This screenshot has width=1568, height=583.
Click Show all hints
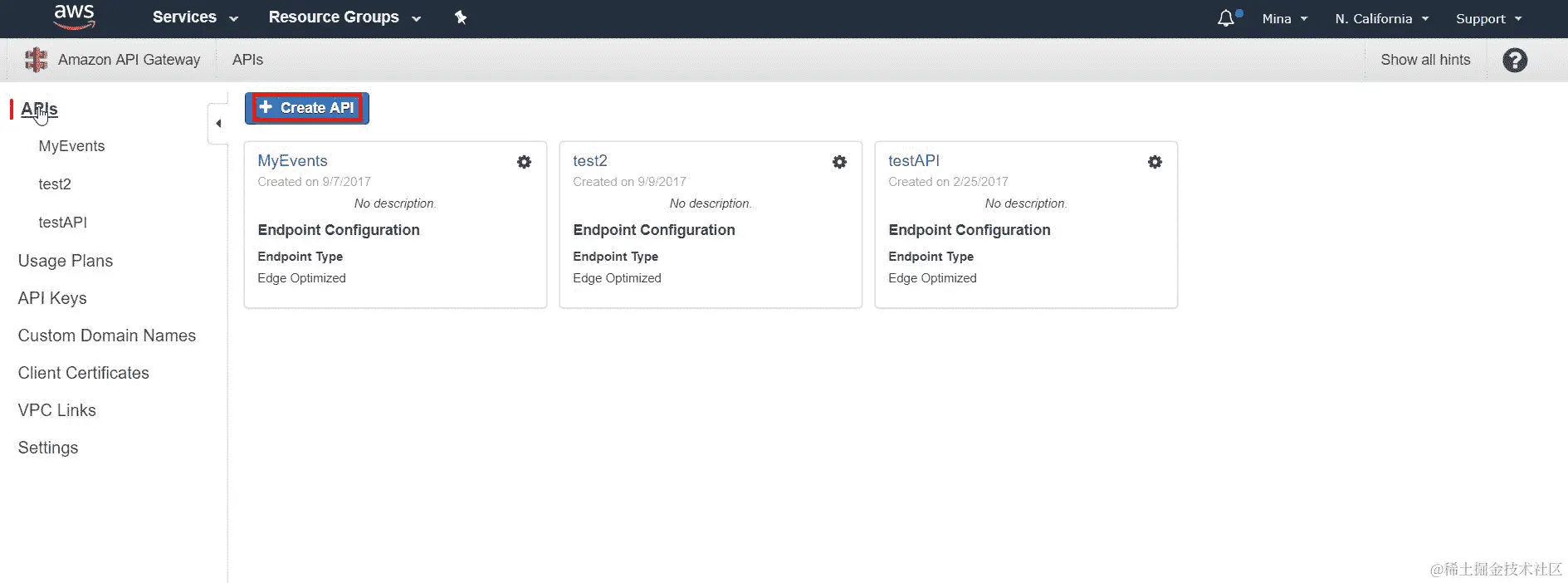click(x=1425, y=60)
